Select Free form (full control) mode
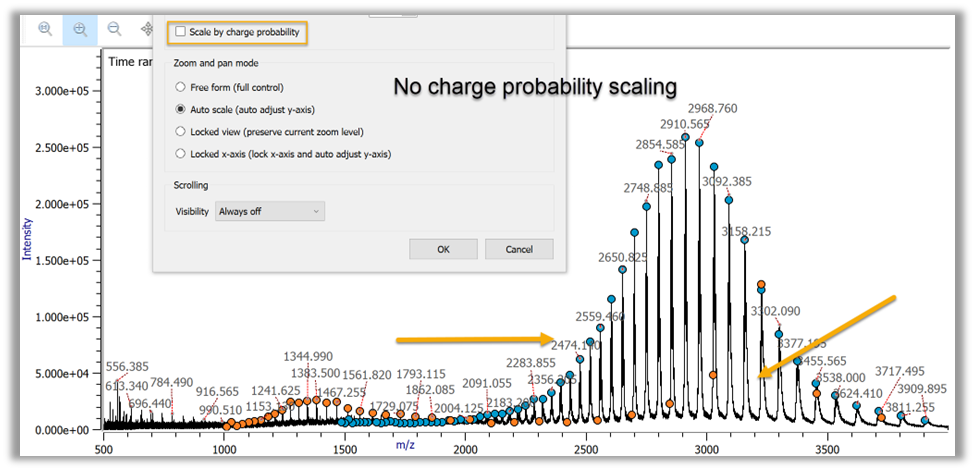Image resolution: width=975 pixels, height=471 pixels. pos(180,87)
